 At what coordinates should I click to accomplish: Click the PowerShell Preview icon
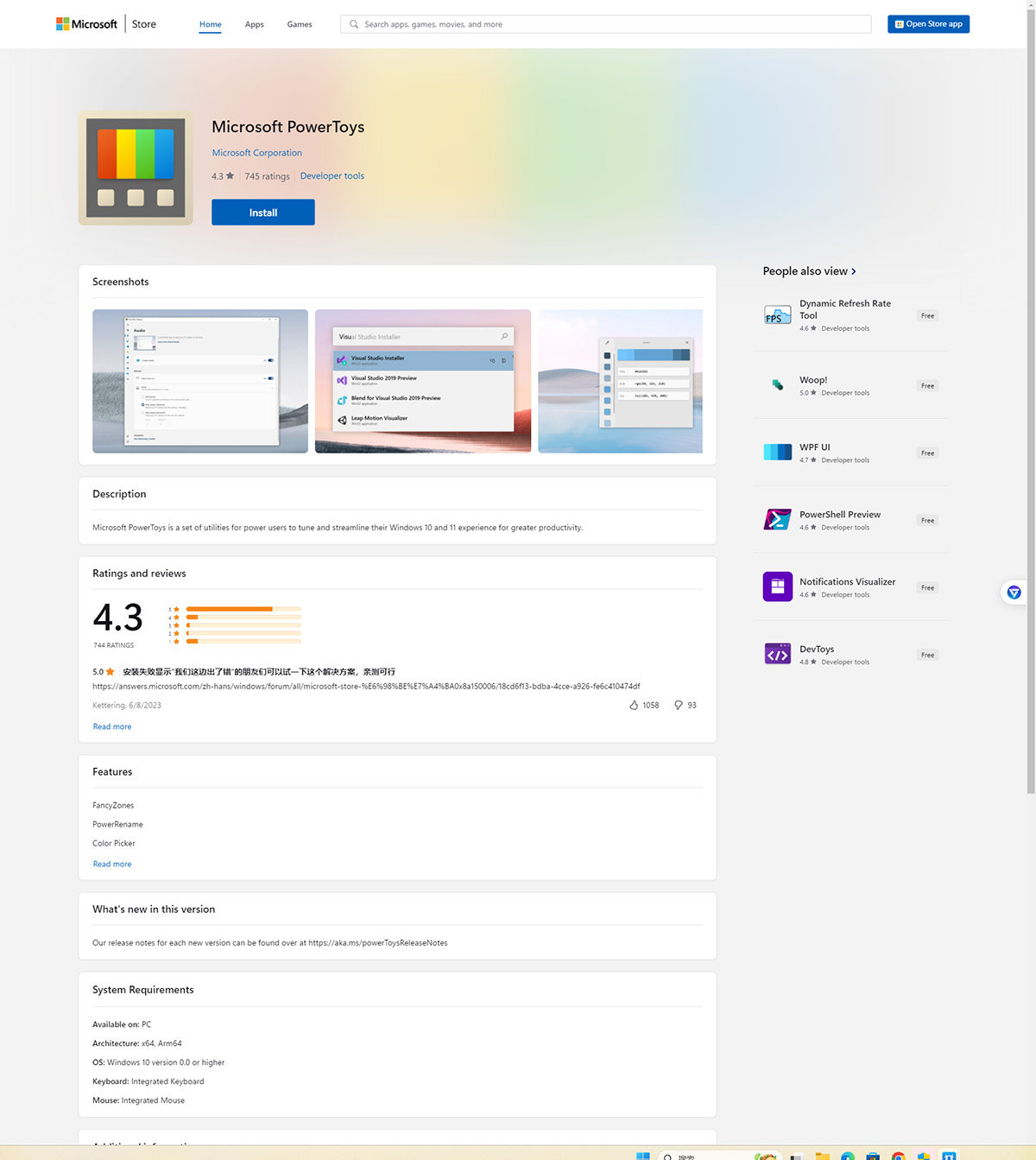pos(778,519)
